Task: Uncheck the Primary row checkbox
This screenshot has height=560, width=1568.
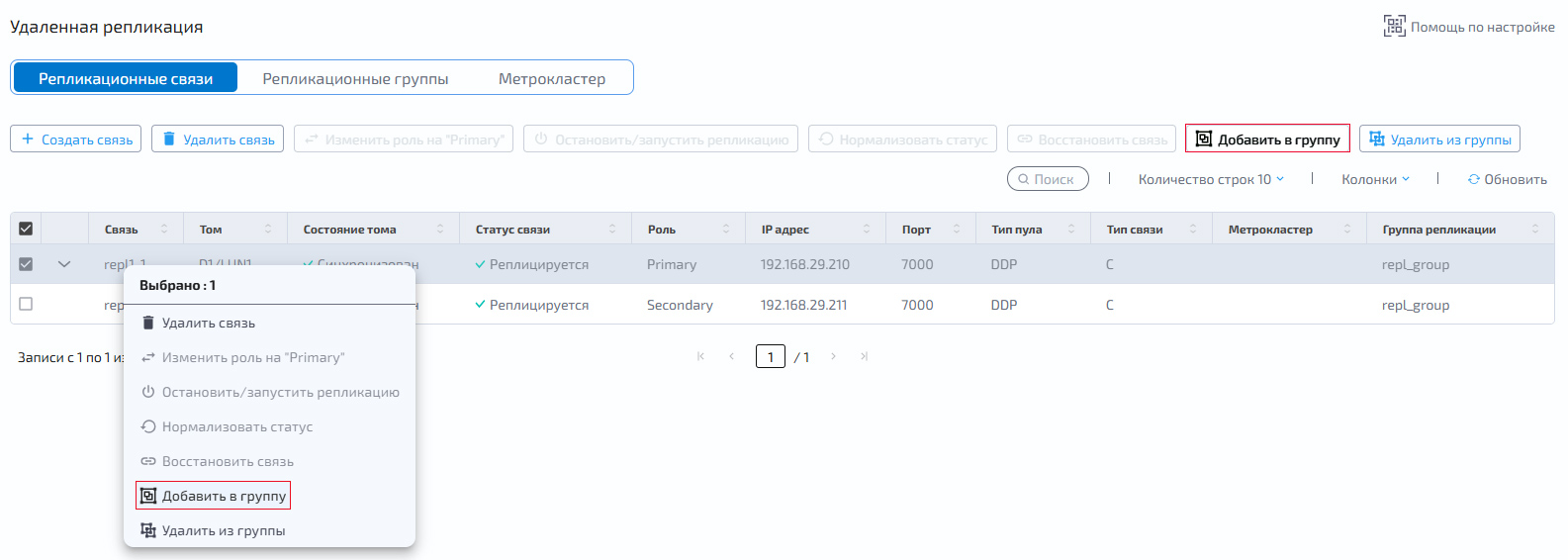Action: pos(26,264)
